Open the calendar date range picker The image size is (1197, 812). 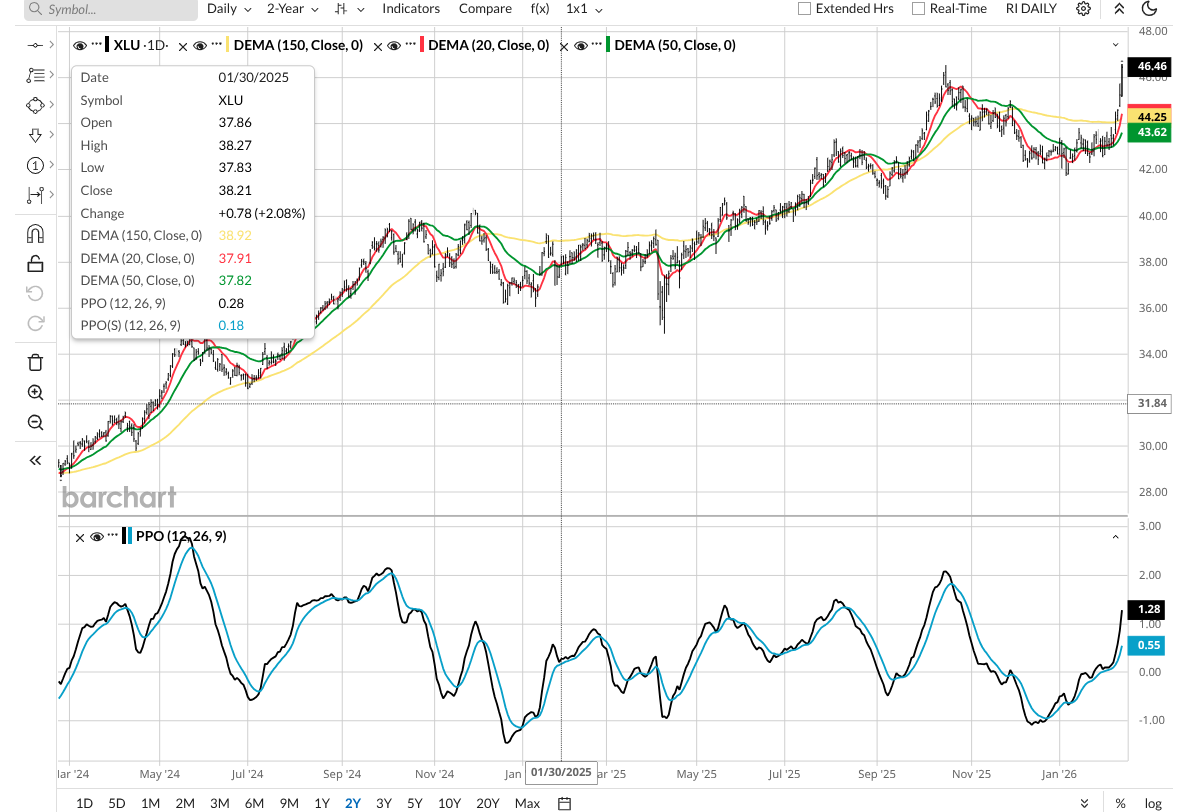point(564,803)
